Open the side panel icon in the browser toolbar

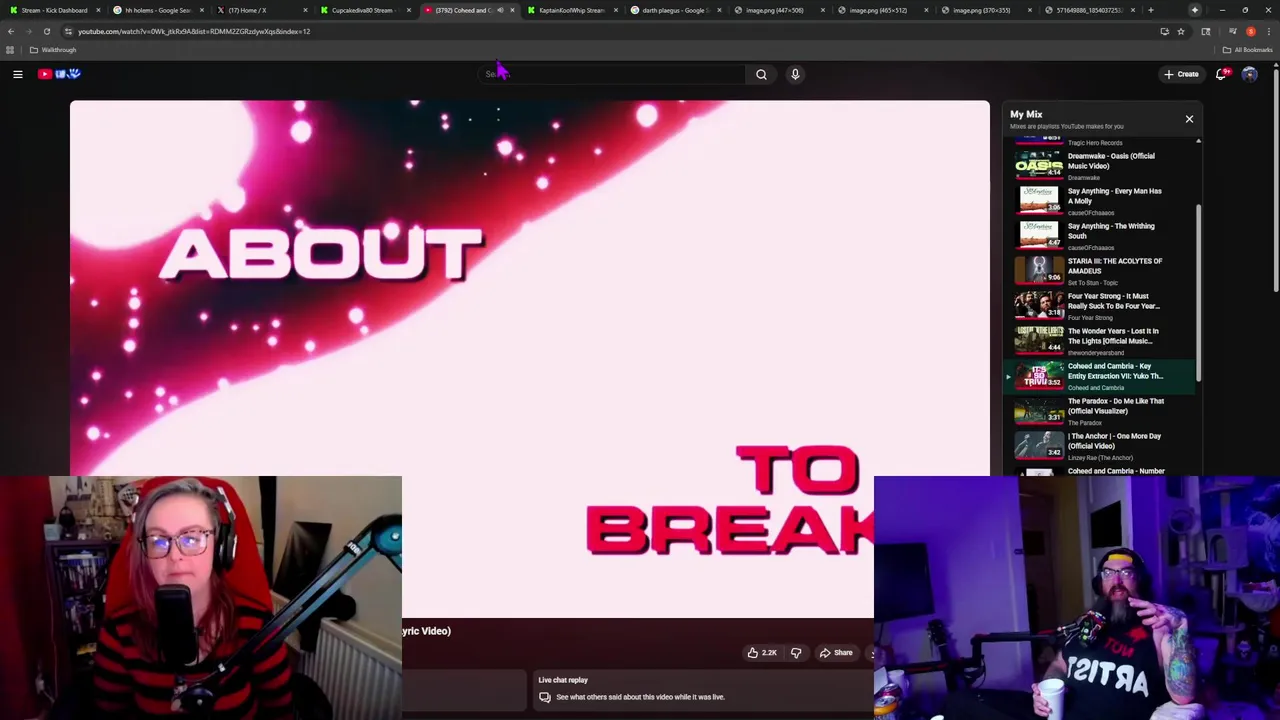pyautogui.click(x=1206, y=31)
